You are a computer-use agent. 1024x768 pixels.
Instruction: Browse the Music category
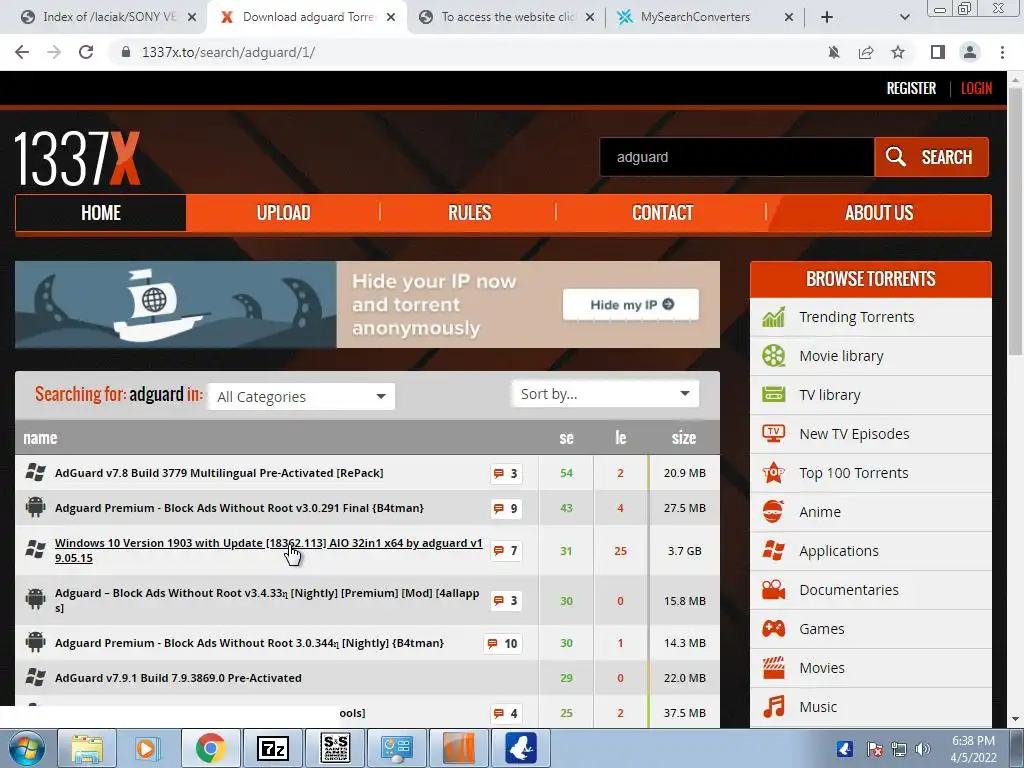(818, 707)
